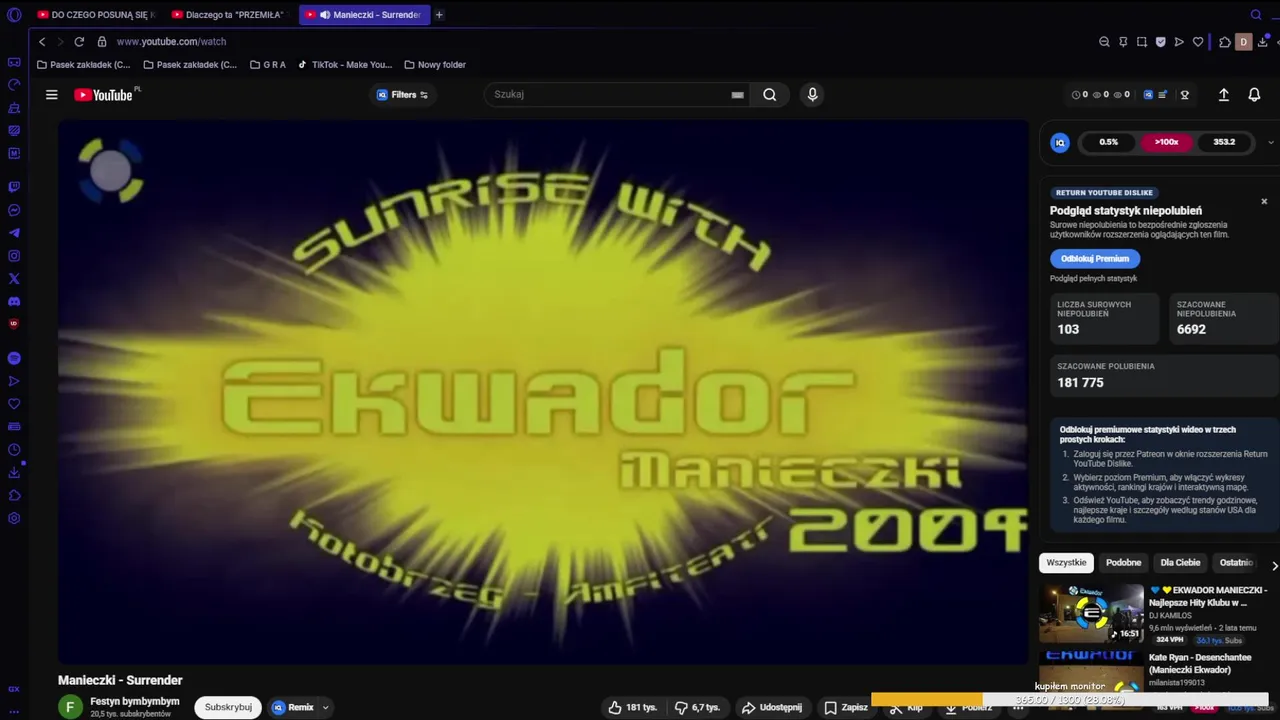Click the pin icon in address bar

1123,42
